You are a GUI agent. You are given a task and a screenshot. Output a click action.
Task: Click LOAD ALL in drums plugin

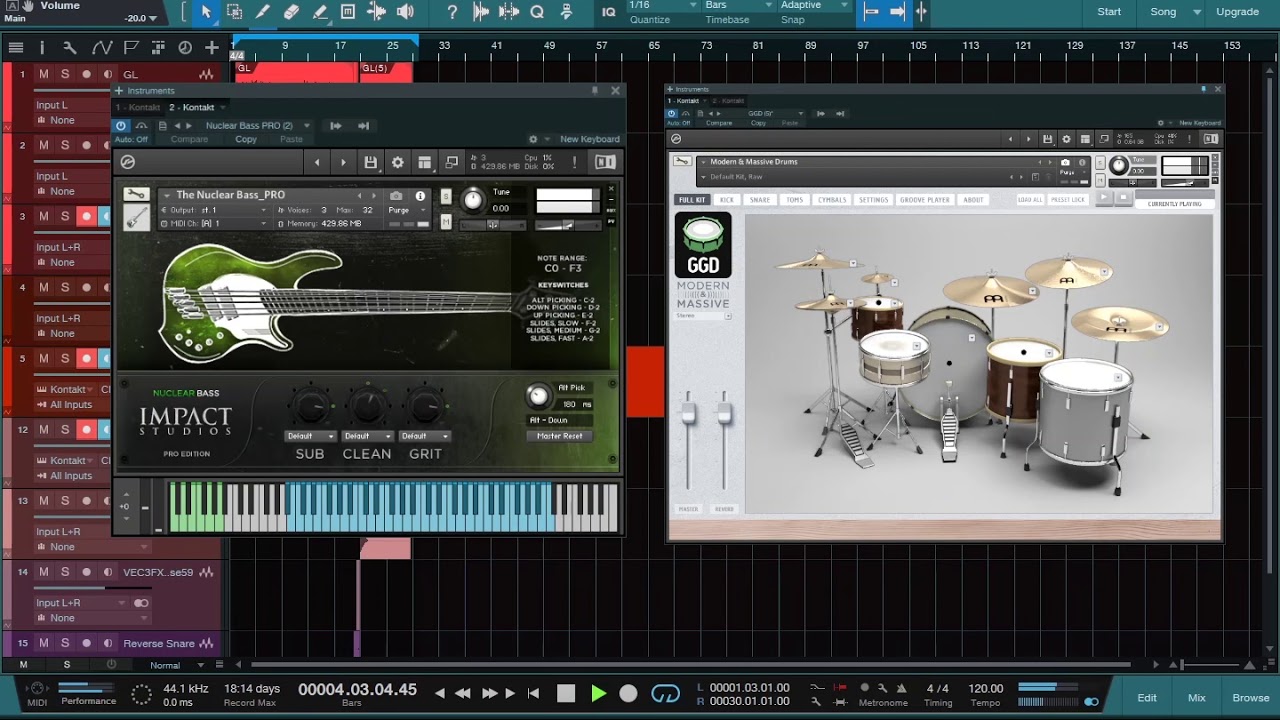click(1029, 200)
